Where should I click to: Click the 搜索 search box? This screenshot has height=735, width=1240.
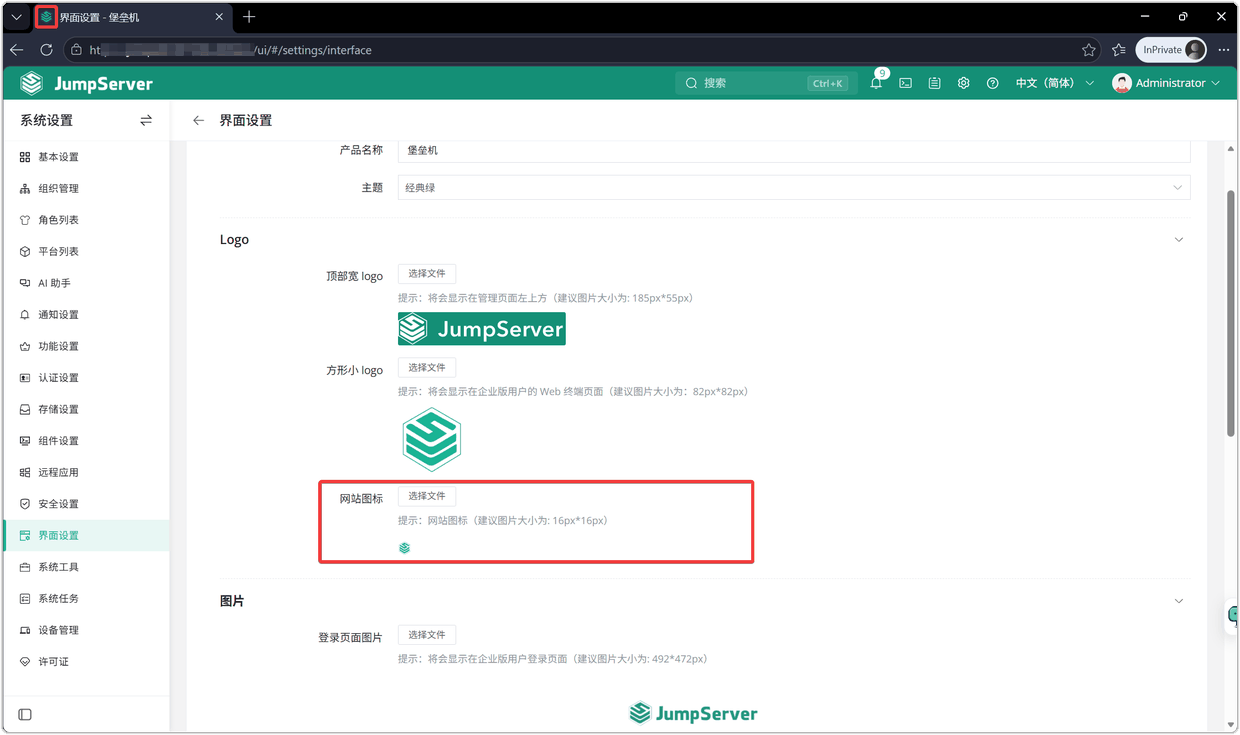coord(766,83)
